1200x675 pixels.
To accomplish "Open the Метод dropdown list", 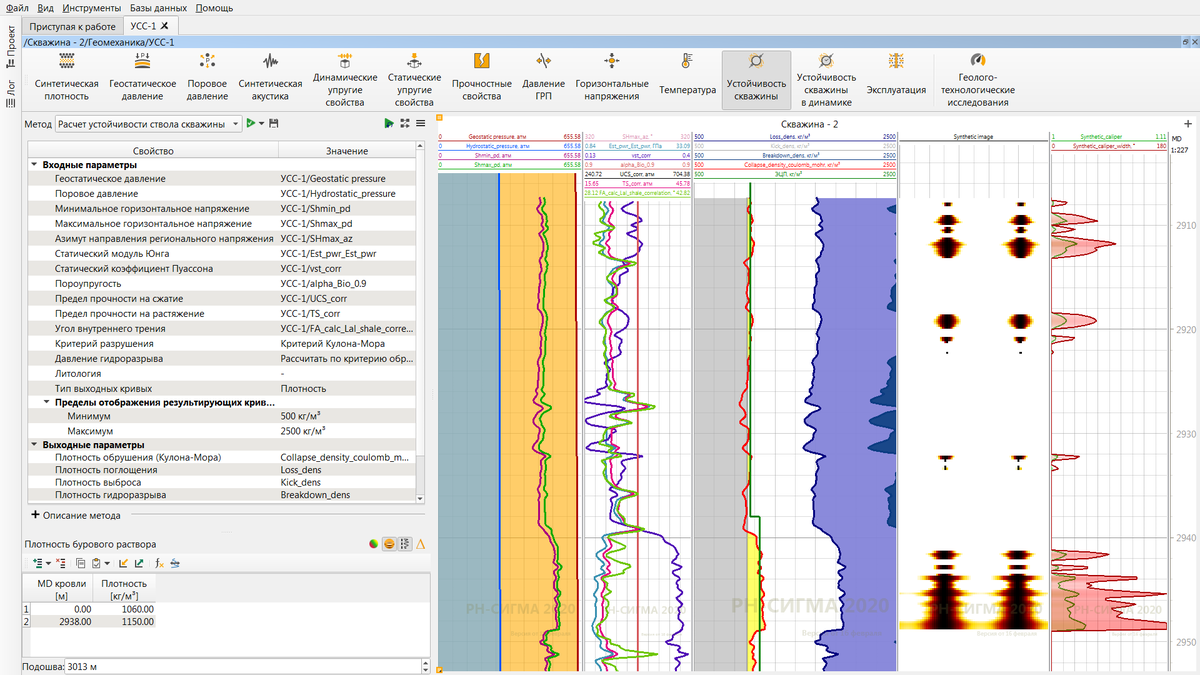I will (x=235, y=124).
